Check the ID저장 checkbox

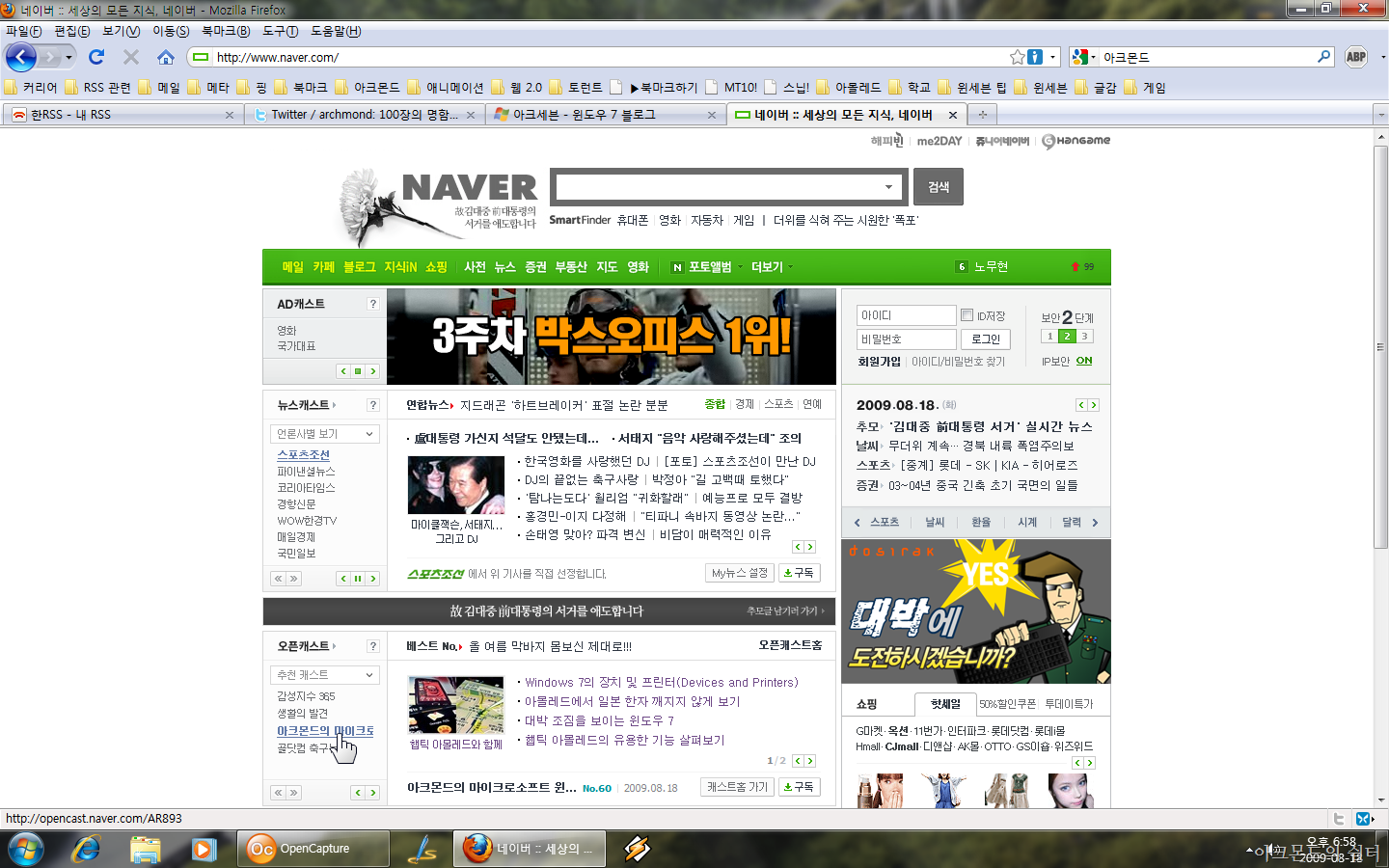[x=967, y=314]
